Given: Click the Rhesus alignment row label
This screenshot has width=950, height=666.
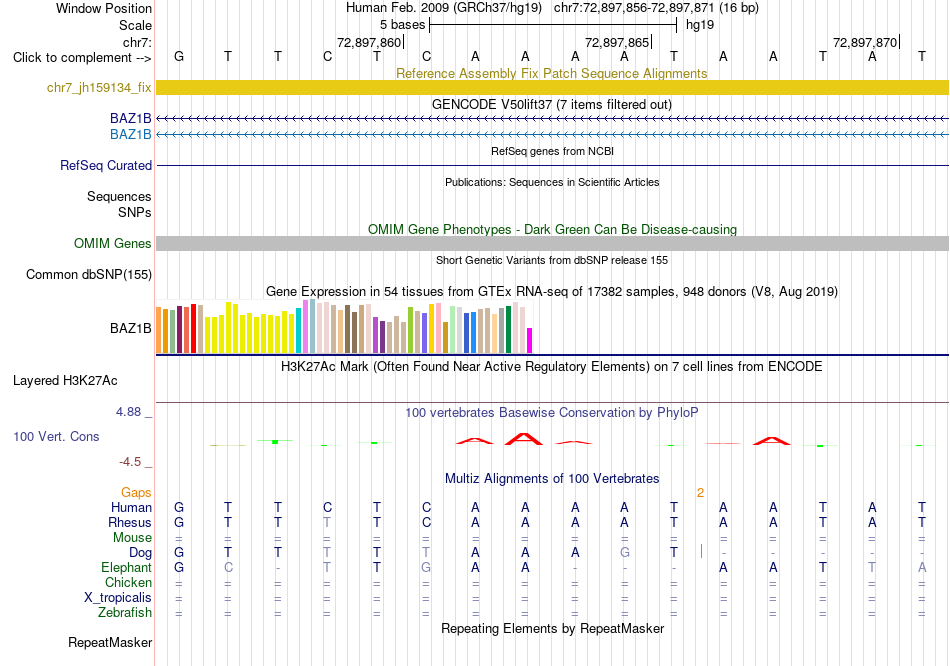Looking at the screenshot, I should coord(130,522).
